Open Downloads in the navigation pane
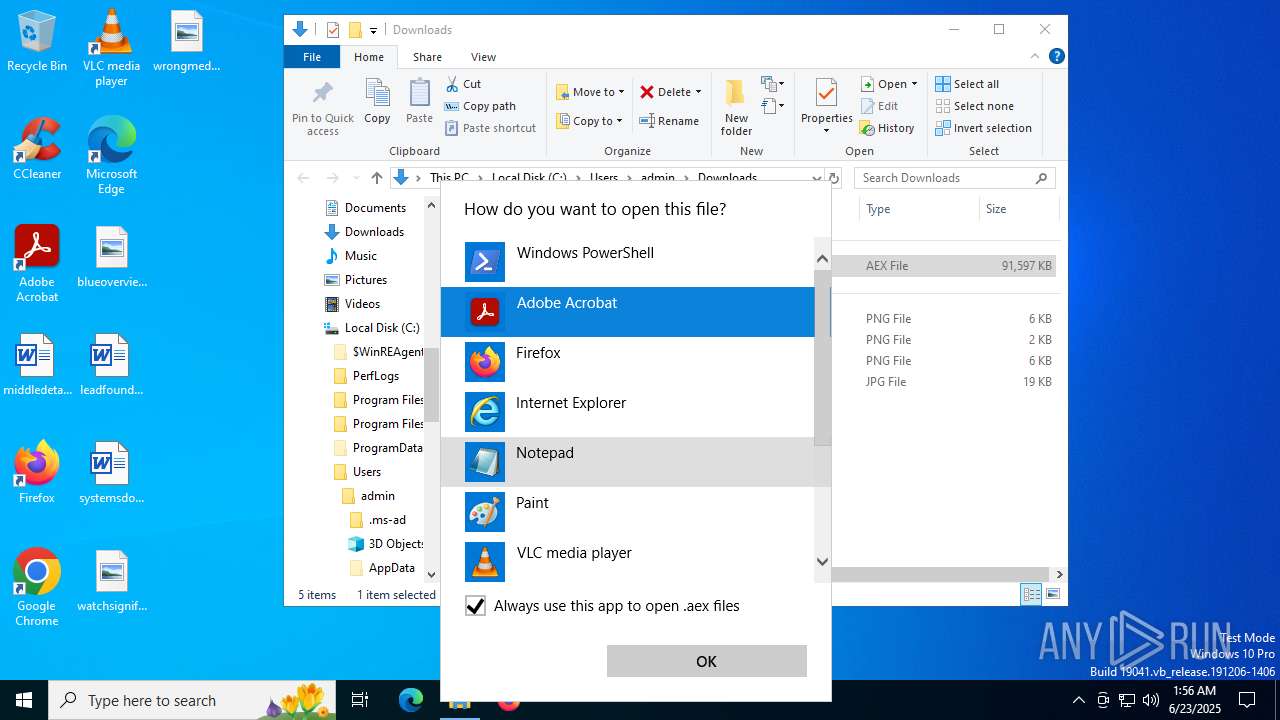1280x720 pixels. pyautogui.click(x=374, y=232)
